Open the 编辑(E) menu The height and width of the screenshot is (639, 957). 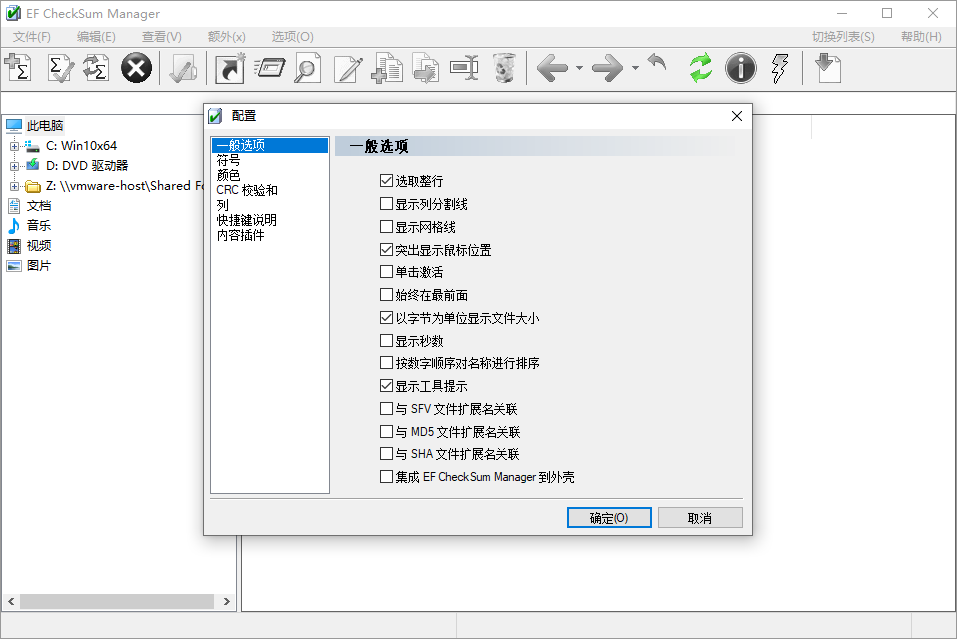point(96,37)
